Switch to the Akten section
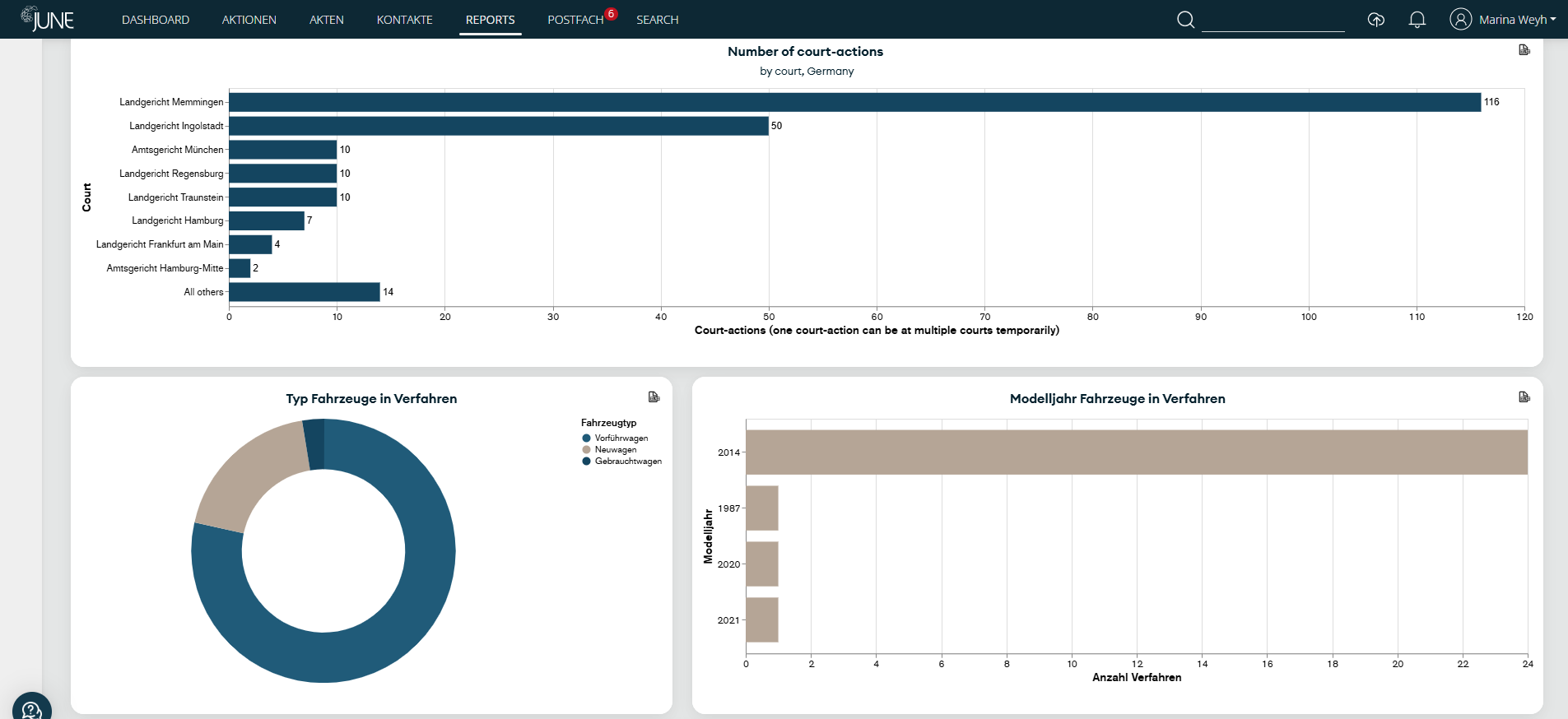The image size is (1568, 719). click(x=326, y=20)
